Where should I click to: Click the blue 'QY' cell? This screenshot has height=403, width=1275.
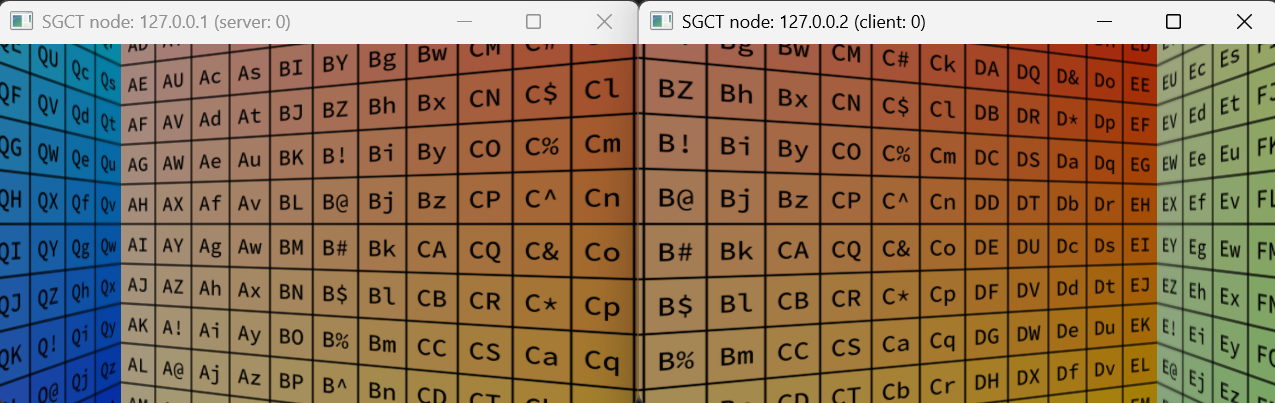48,247
